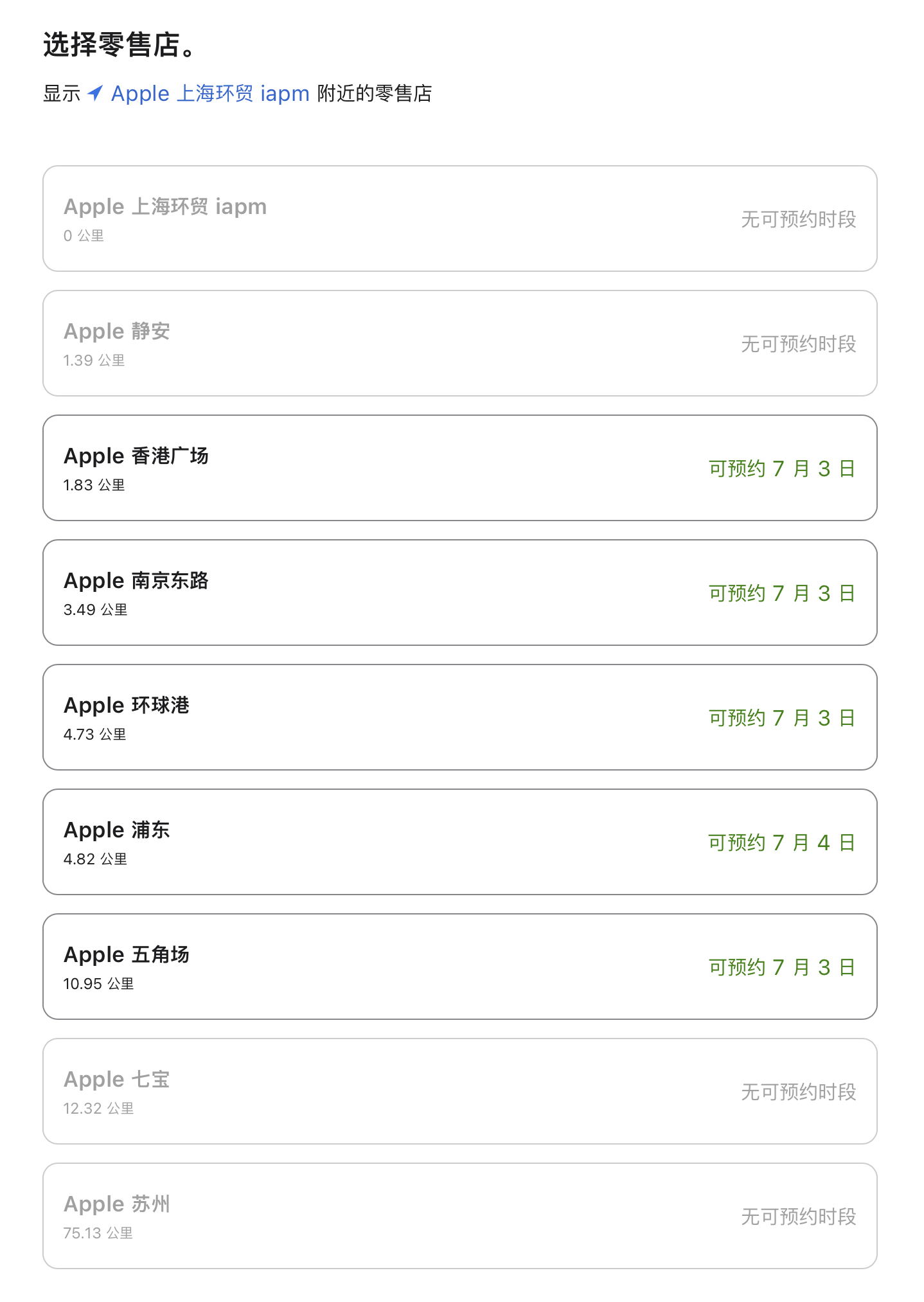Image resolution: width=924 pixels, height=1302 pixels.
Task: Click 可预约 7 月 3 日 for 环球港
Action: click(781, 718)
